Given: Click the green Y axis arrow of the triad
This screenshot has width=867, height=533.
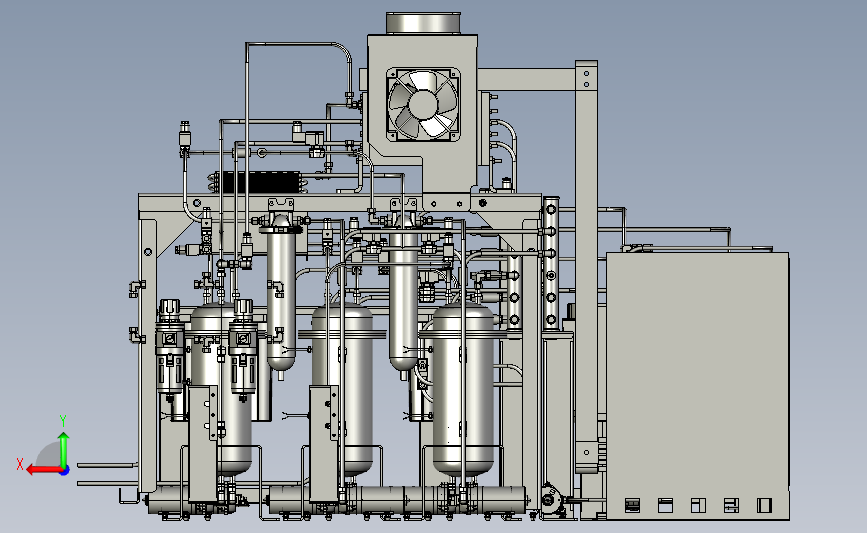Looking at the screenshot, I should tap(64, 449).
